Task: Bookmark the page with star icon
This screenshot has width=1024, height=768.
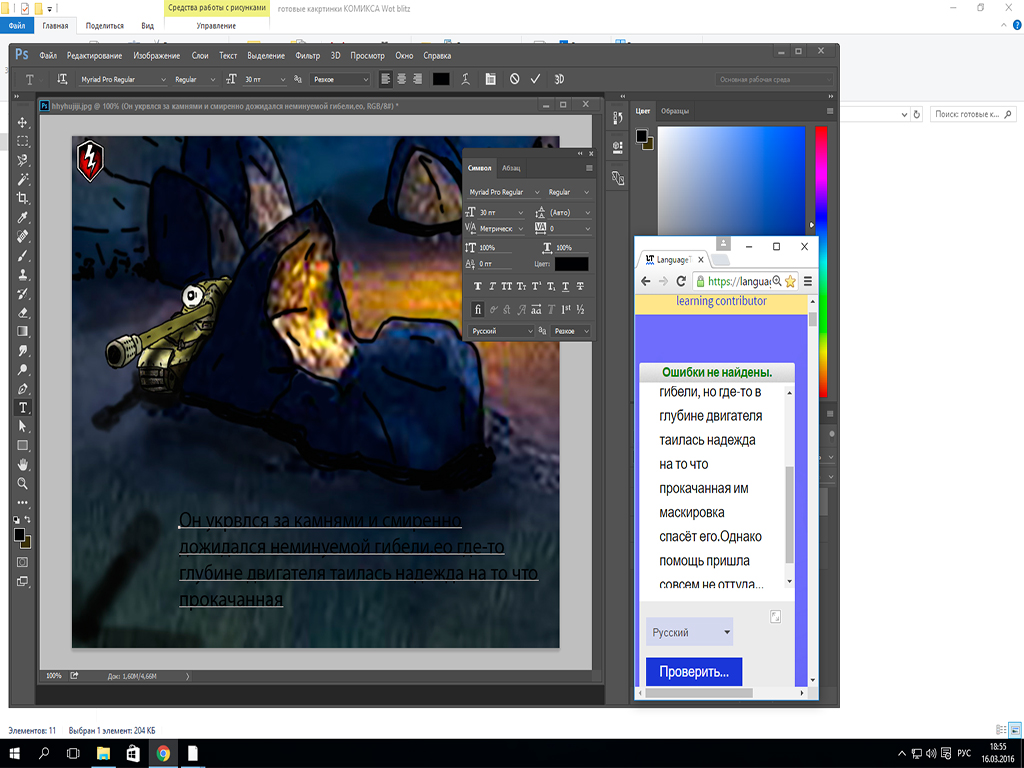Action: [x=791, y=281]
